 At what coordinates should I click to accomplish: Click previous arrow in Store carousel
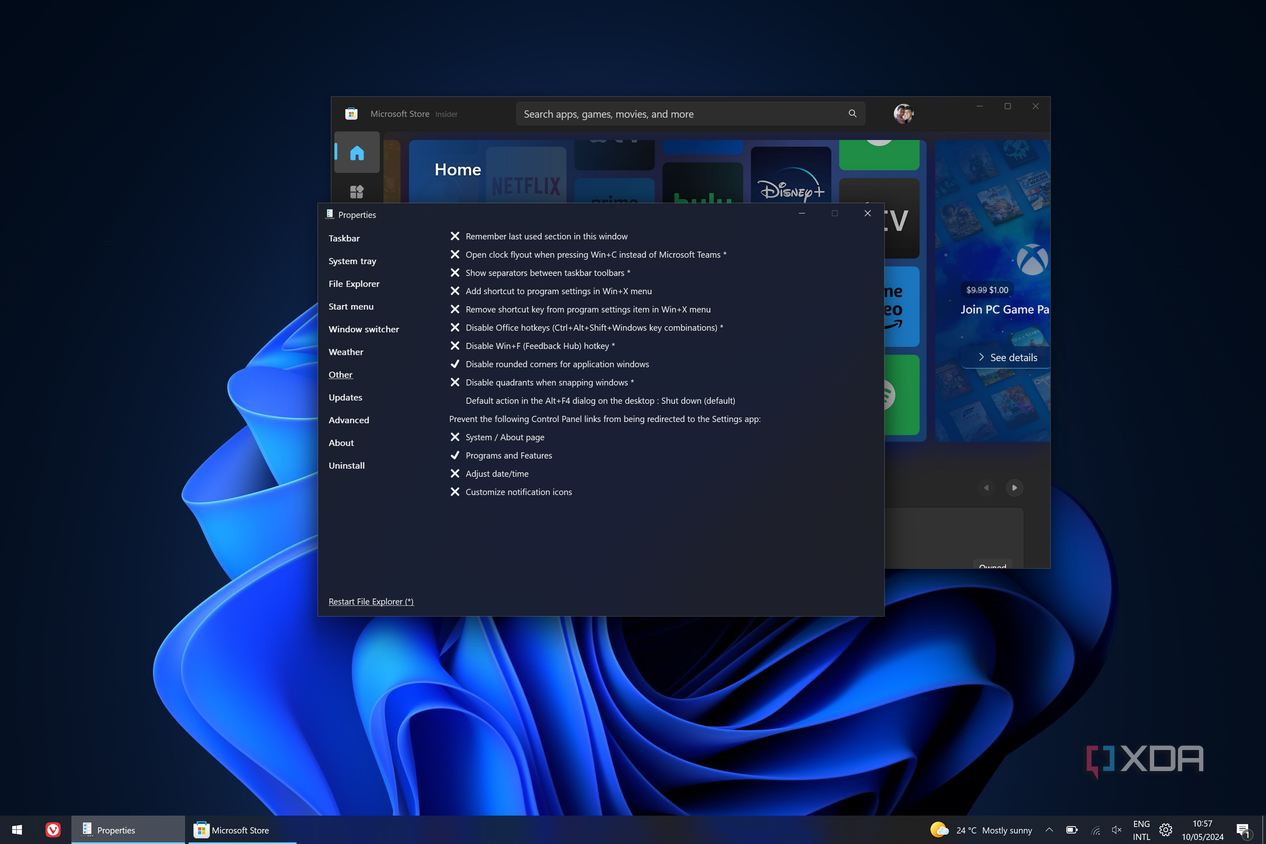[986, 488]
